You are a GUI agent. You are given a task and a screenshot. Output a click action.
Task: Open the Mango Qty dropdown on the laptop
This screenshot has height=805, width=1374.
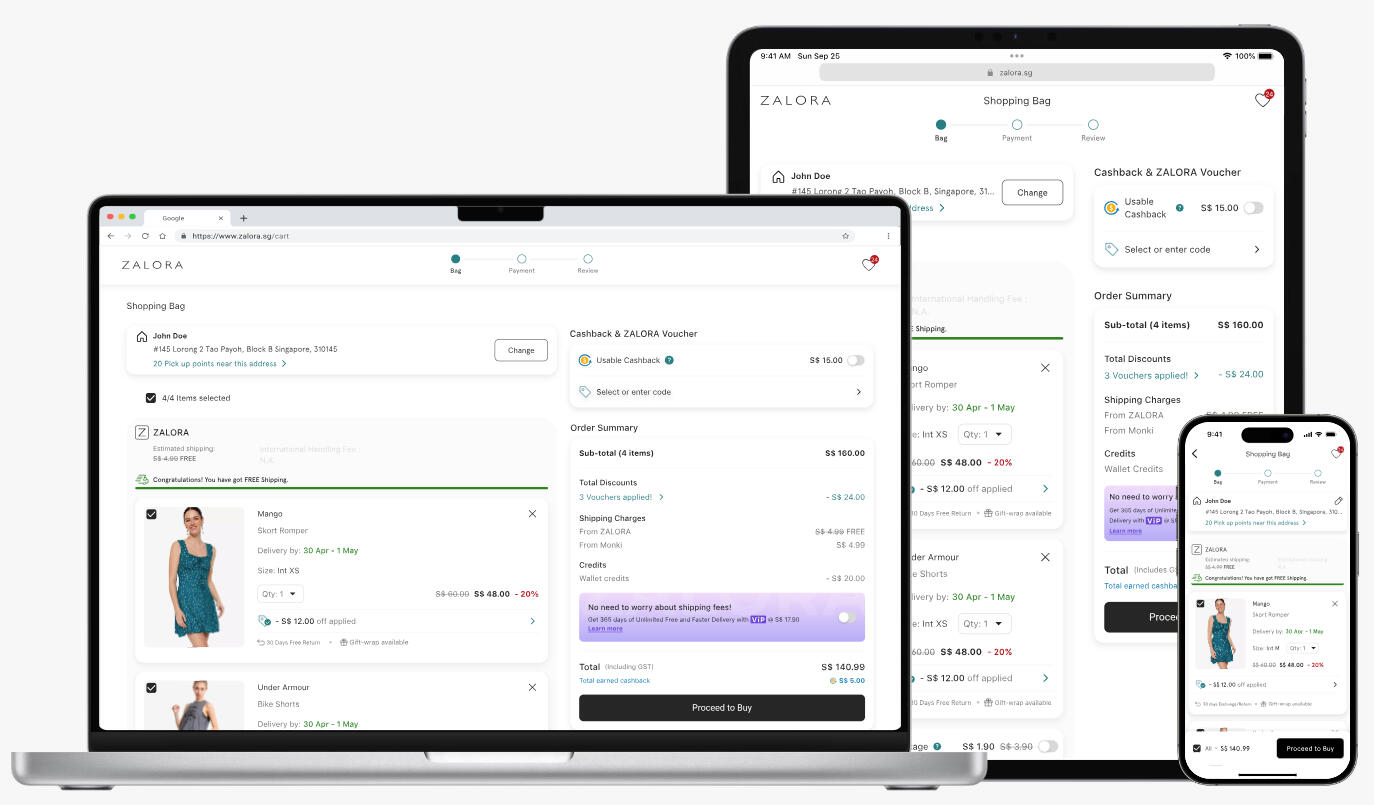tap(280, 594)
